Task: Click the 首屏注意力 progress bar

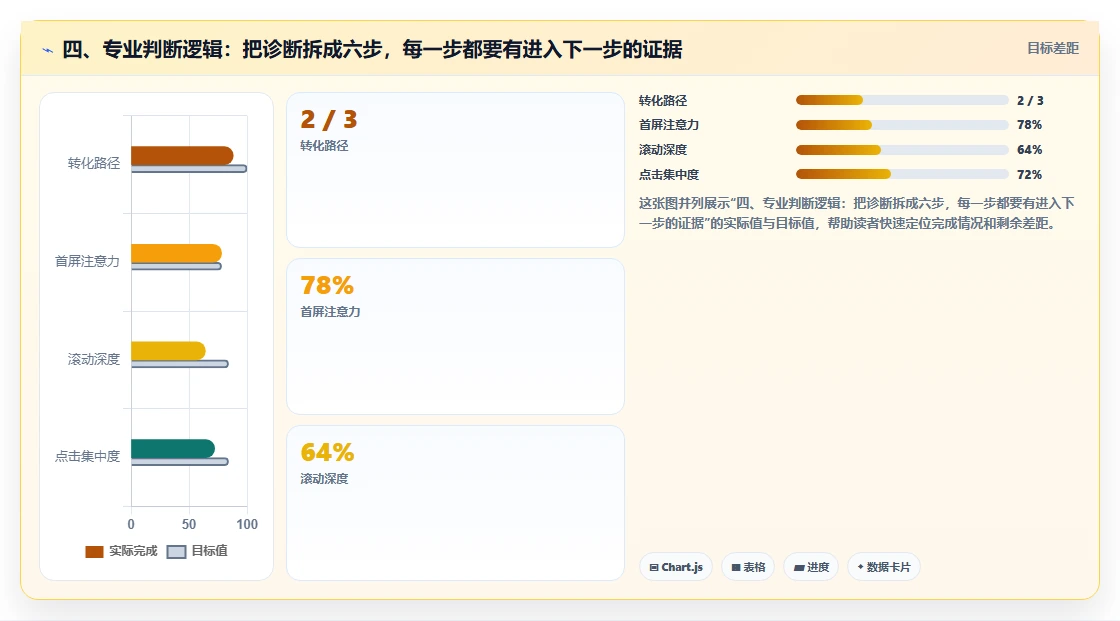Action: (x=901, y=125)
